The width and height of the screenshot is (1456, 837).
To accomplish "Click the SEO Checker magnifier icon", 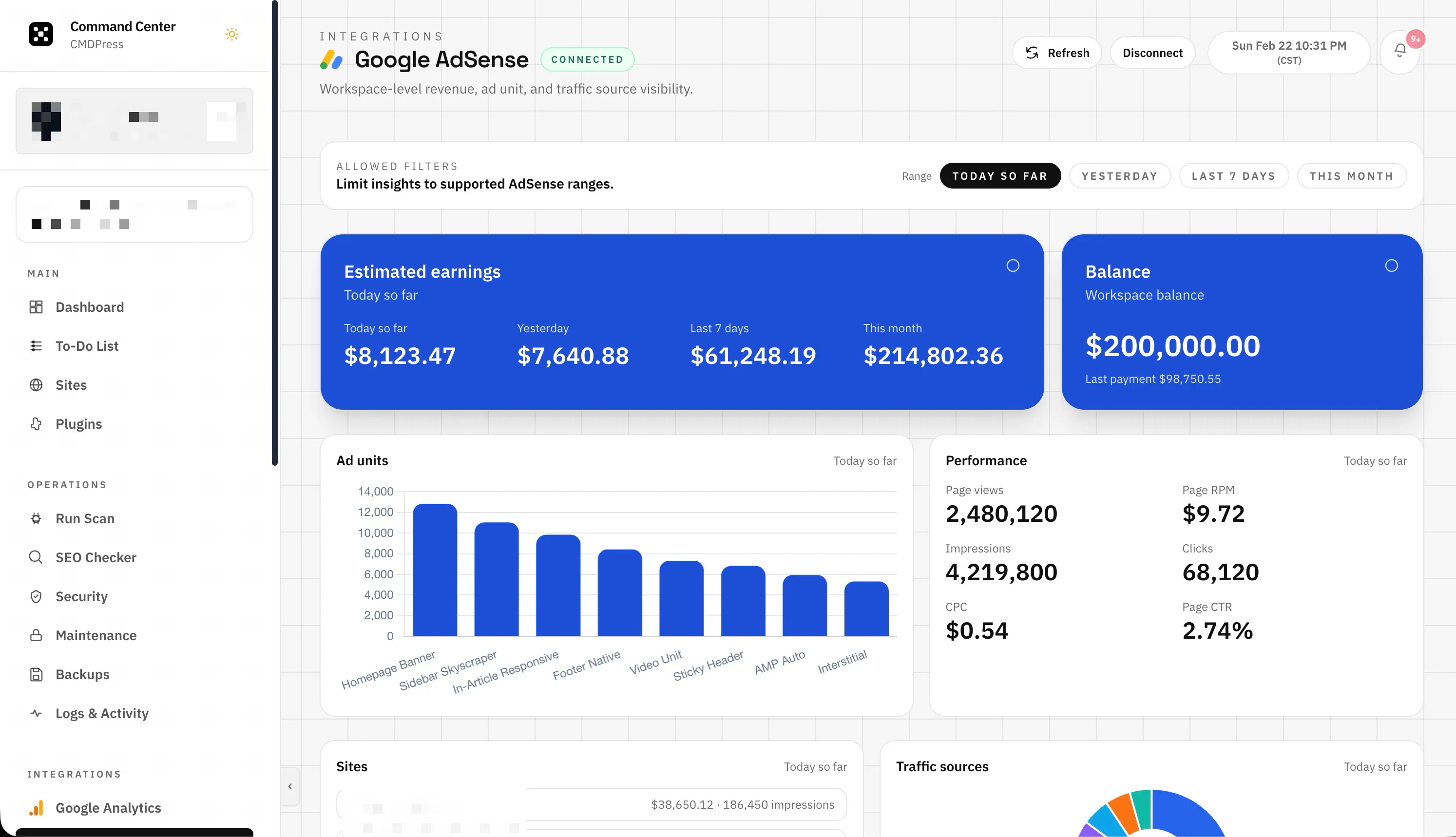I will click(x=36, y=558).
